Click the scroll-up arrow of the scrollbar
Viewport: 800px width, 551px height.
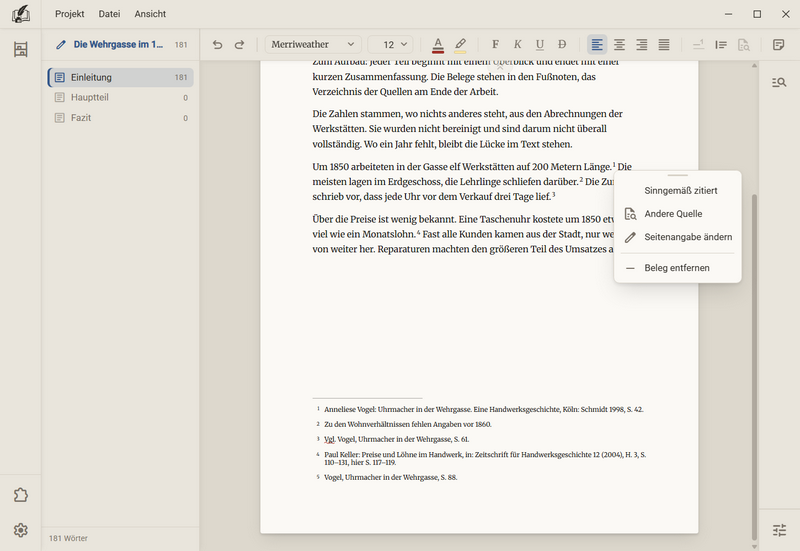tap(754, 66)
